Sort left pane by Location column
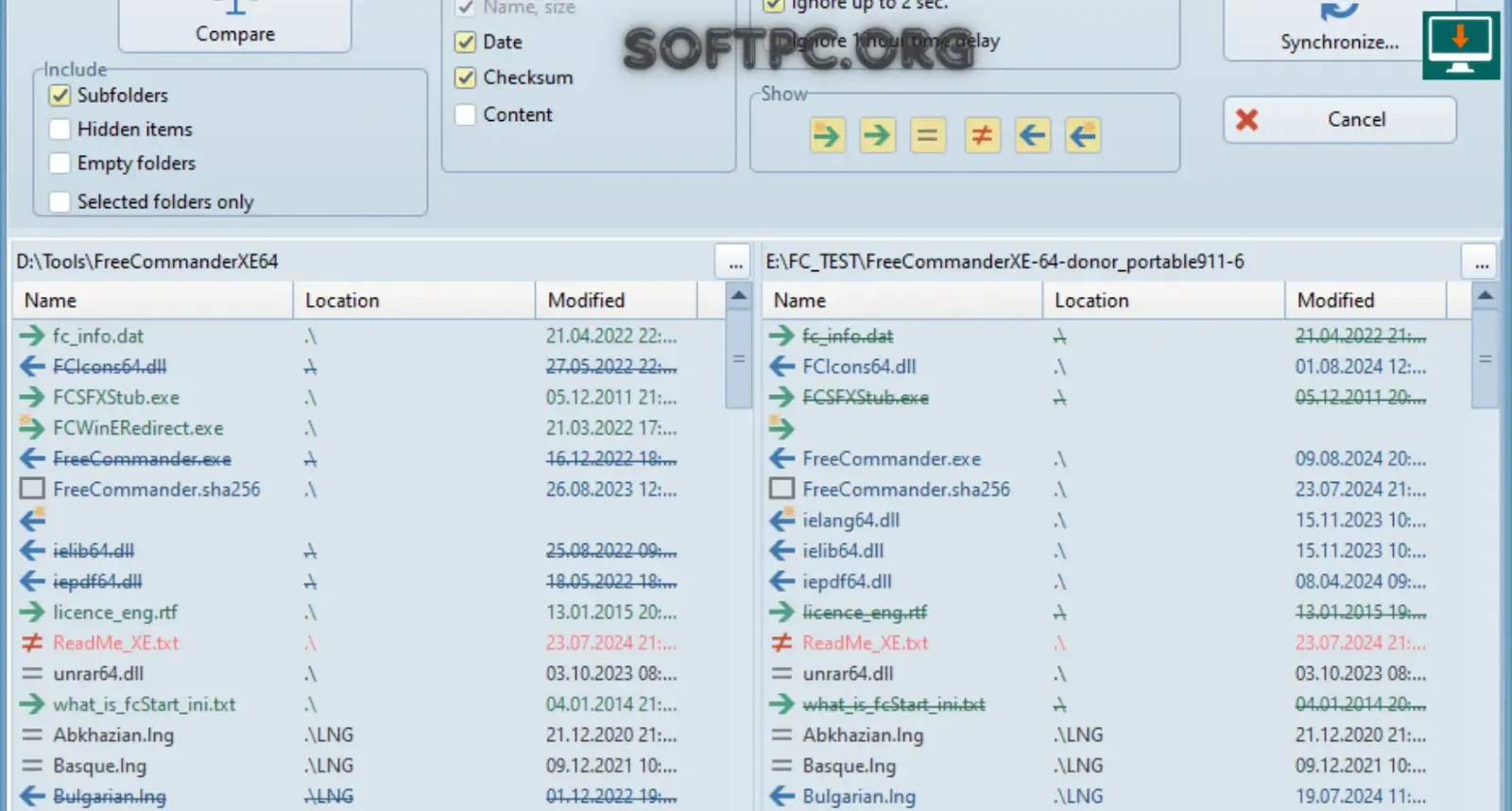The height and width of the screenshot is (811, 1512). pos(414,301)
